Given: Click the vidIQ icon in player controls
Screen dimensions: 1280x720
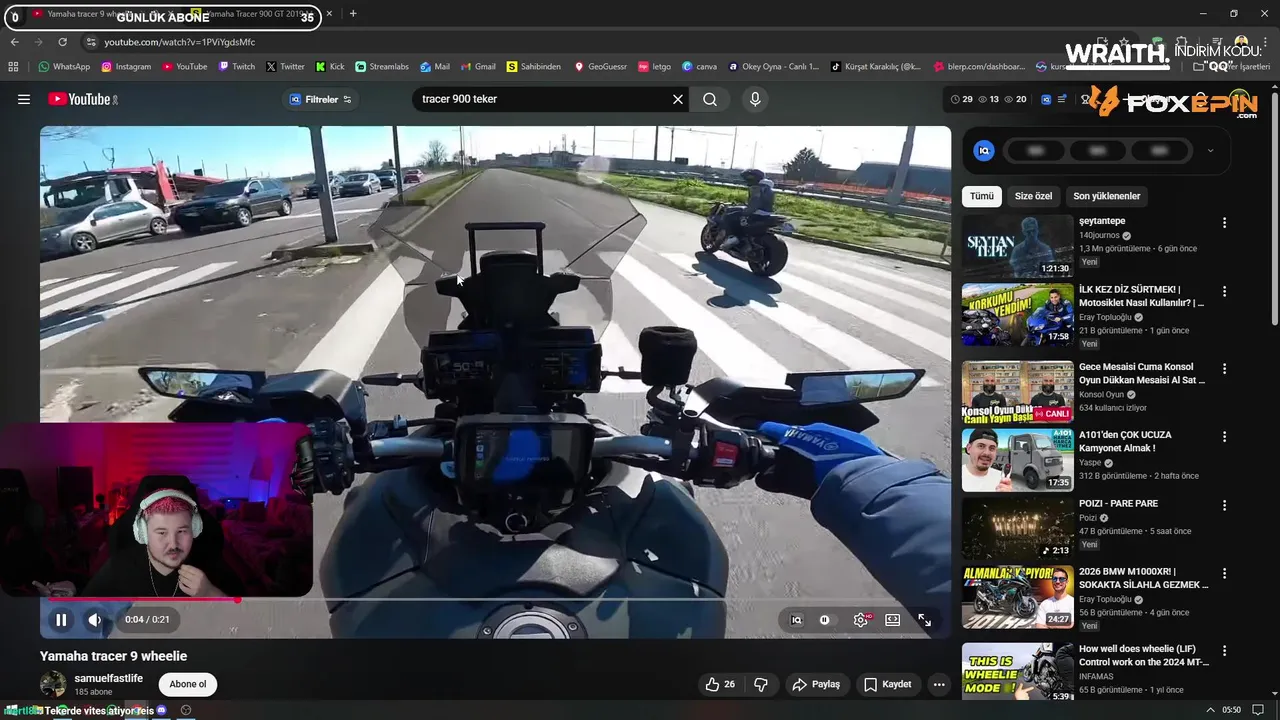Looking at the screenshot, I should [x=796, y=620].
